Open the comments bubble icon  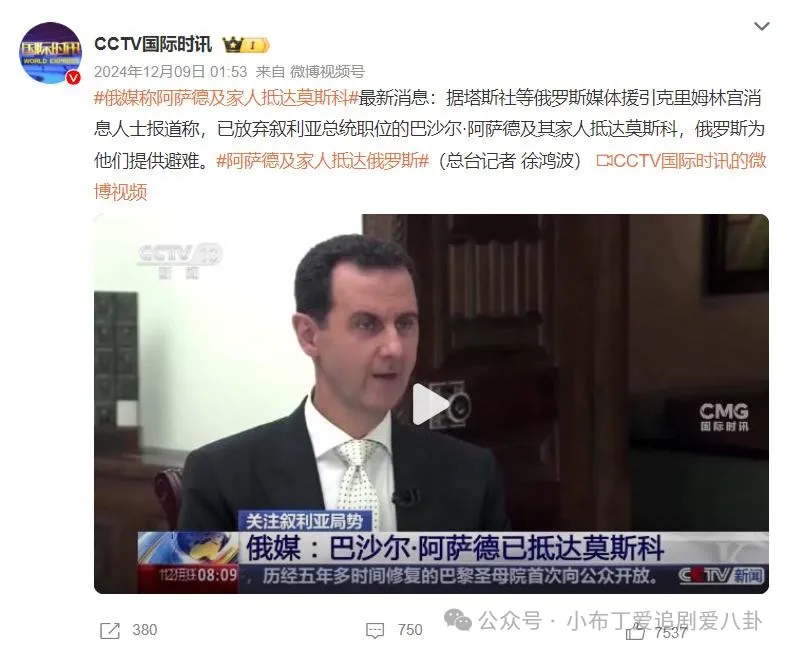click(x=375, y=631)
